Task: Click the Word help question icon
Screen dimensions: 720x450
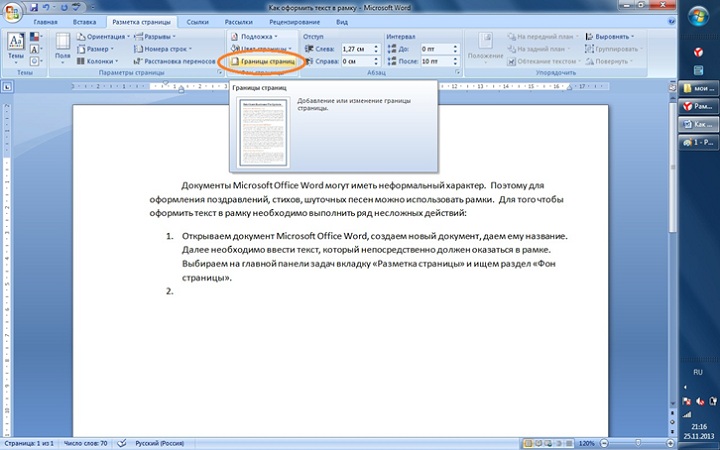Action: point(671,22)
